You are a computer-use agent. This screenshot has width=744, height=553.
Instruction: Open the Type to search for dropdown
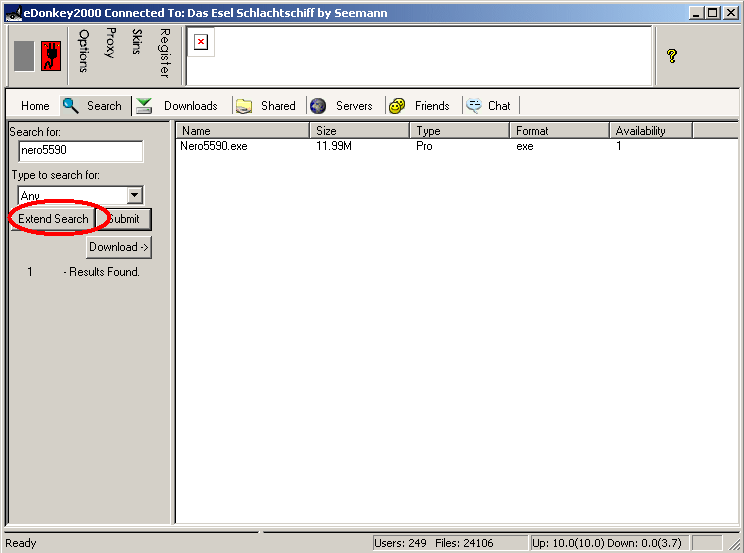pos(135,195)
